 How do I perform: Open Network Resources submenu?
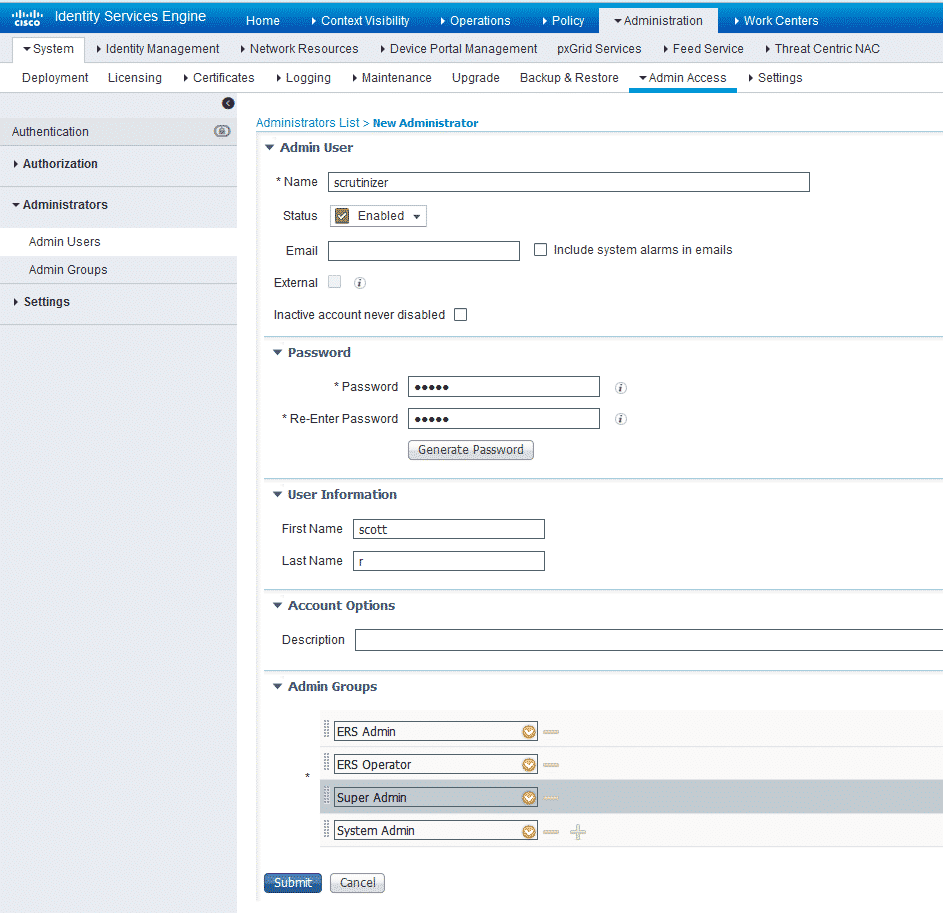[x=299, y=49]
